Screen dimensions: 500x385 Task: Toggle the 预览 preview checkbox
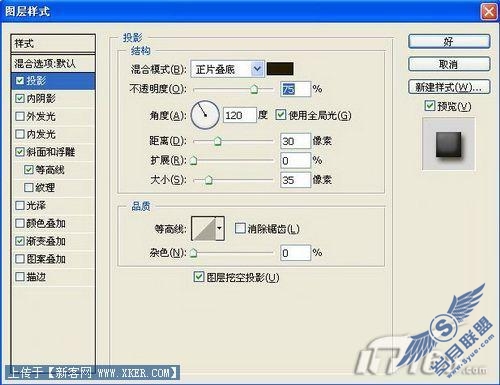point(430,106)
